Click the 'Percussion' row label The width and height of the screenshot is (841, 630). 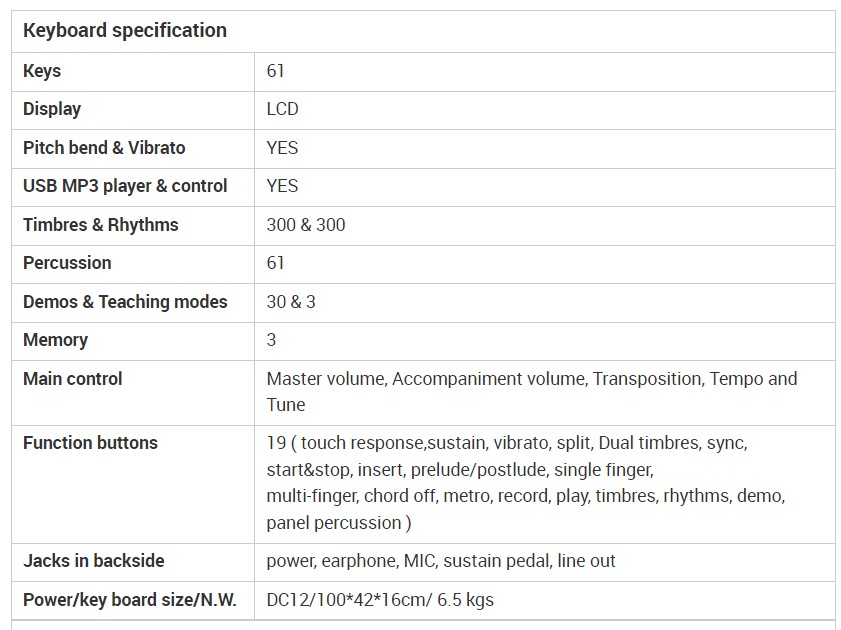click(x=67, y=263)
